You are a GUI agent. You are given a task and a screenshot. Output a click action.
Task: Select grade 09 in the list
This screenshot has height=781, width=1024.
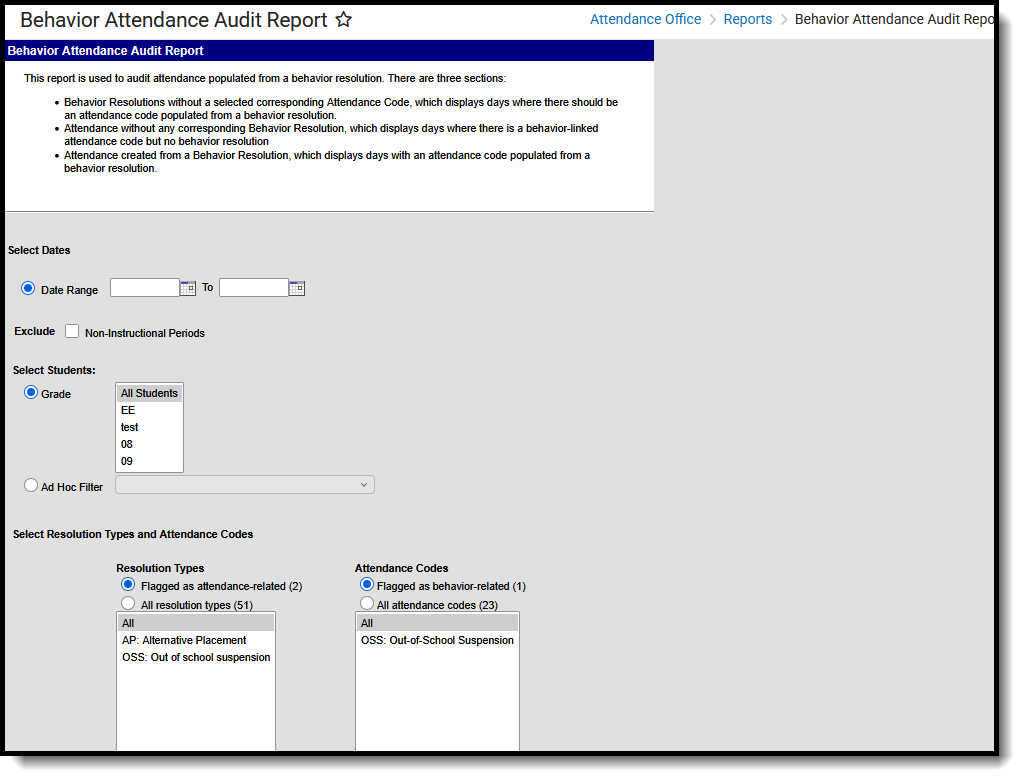(150, 461)
